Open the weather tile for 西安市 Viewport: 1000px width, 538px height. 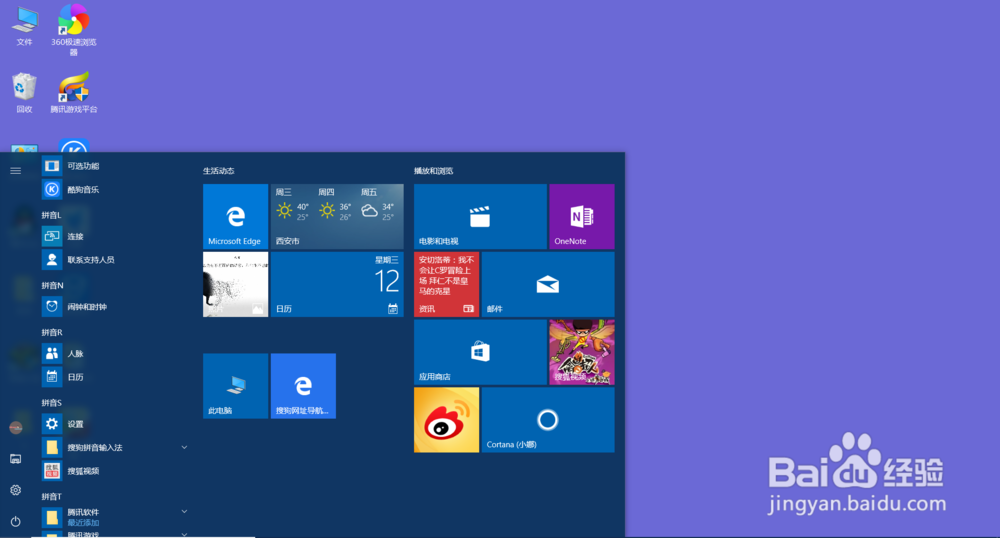[x=337, y=217]
